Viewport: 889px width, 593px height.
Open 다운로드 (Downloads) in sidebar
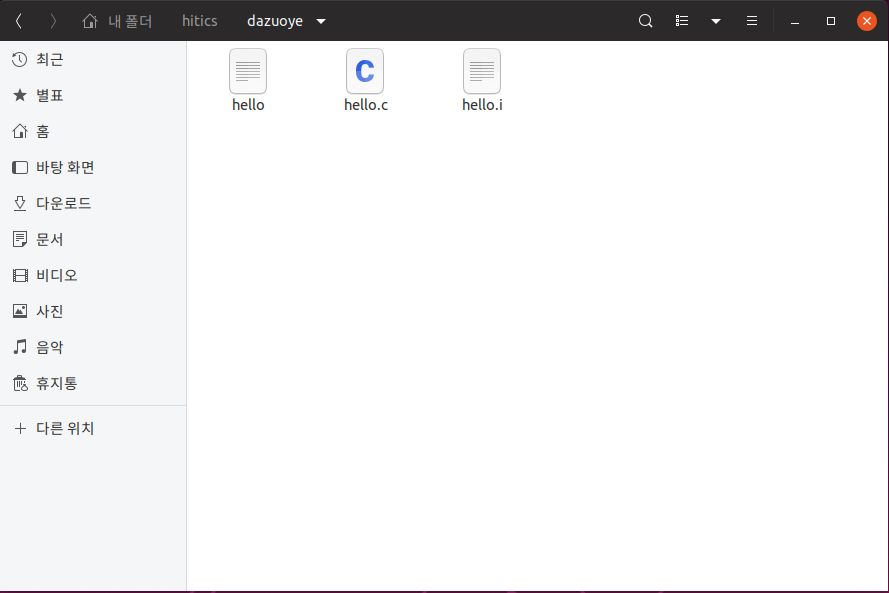93,204
